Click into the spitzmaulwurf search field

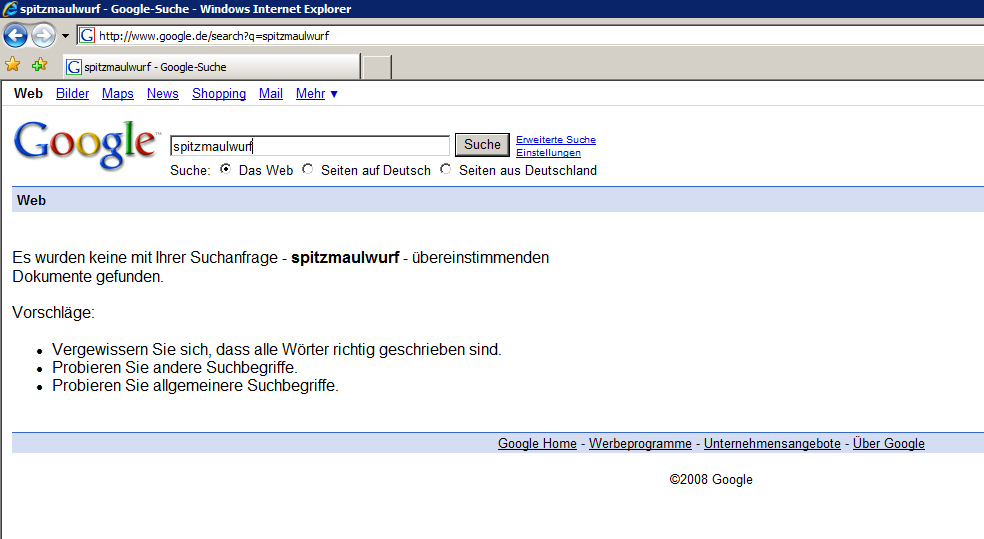[310, 146]
